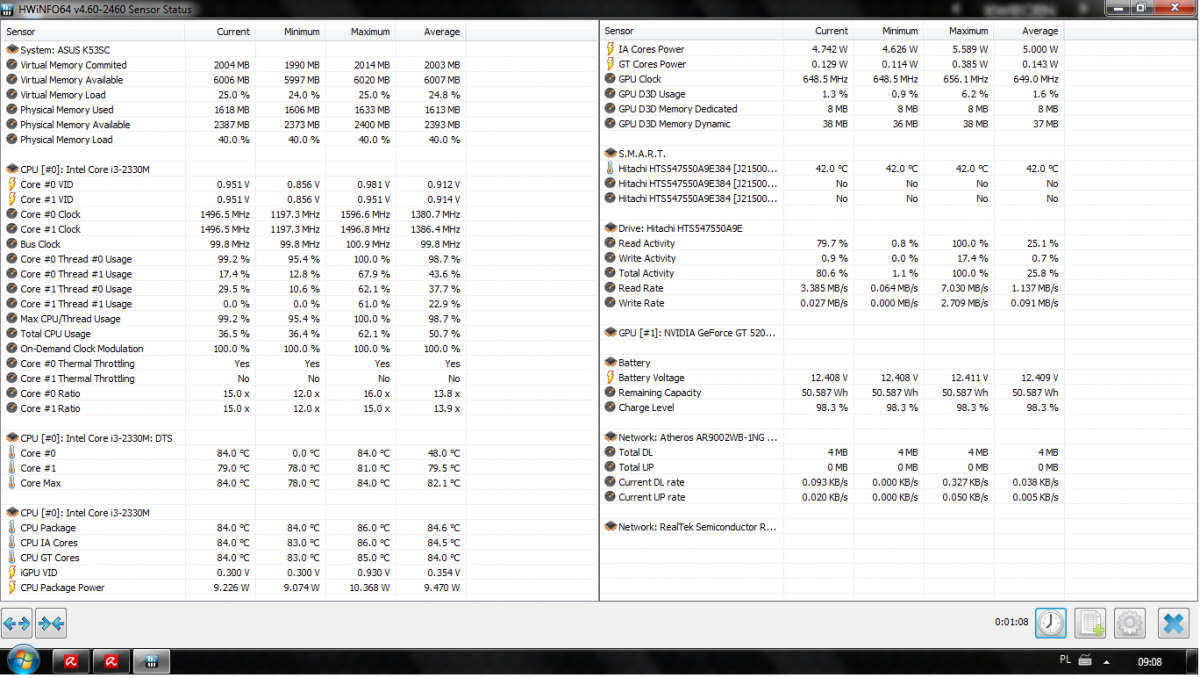This screenshot has width=1200, height=678.
Task: Click the Avira taskbar button beside Start orb
Action: coord(71,661)
